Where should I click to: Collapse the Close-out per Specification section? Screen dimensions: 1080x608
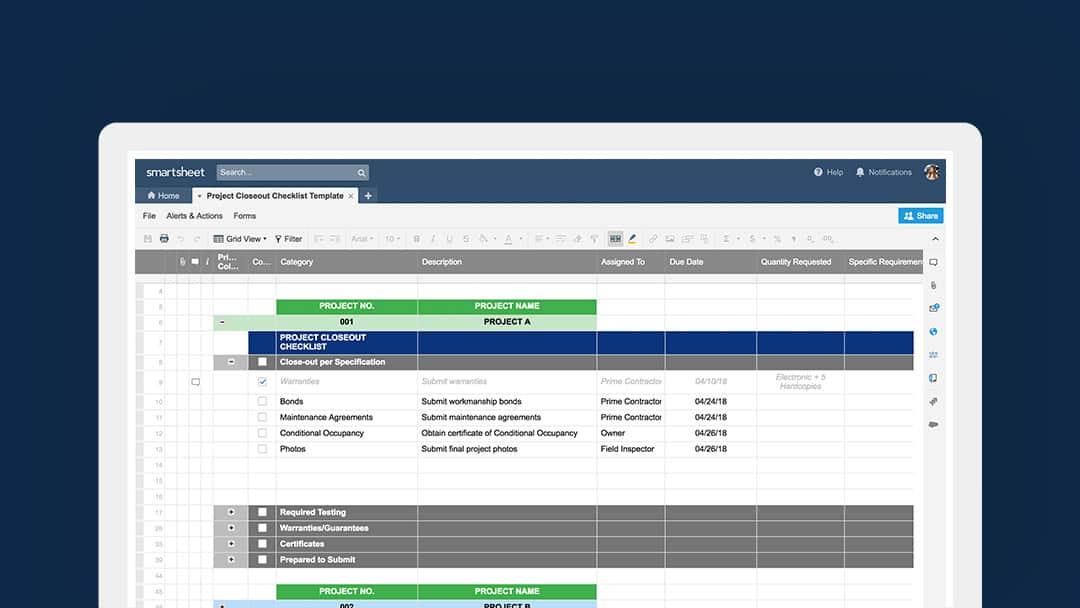coord(231,361)
